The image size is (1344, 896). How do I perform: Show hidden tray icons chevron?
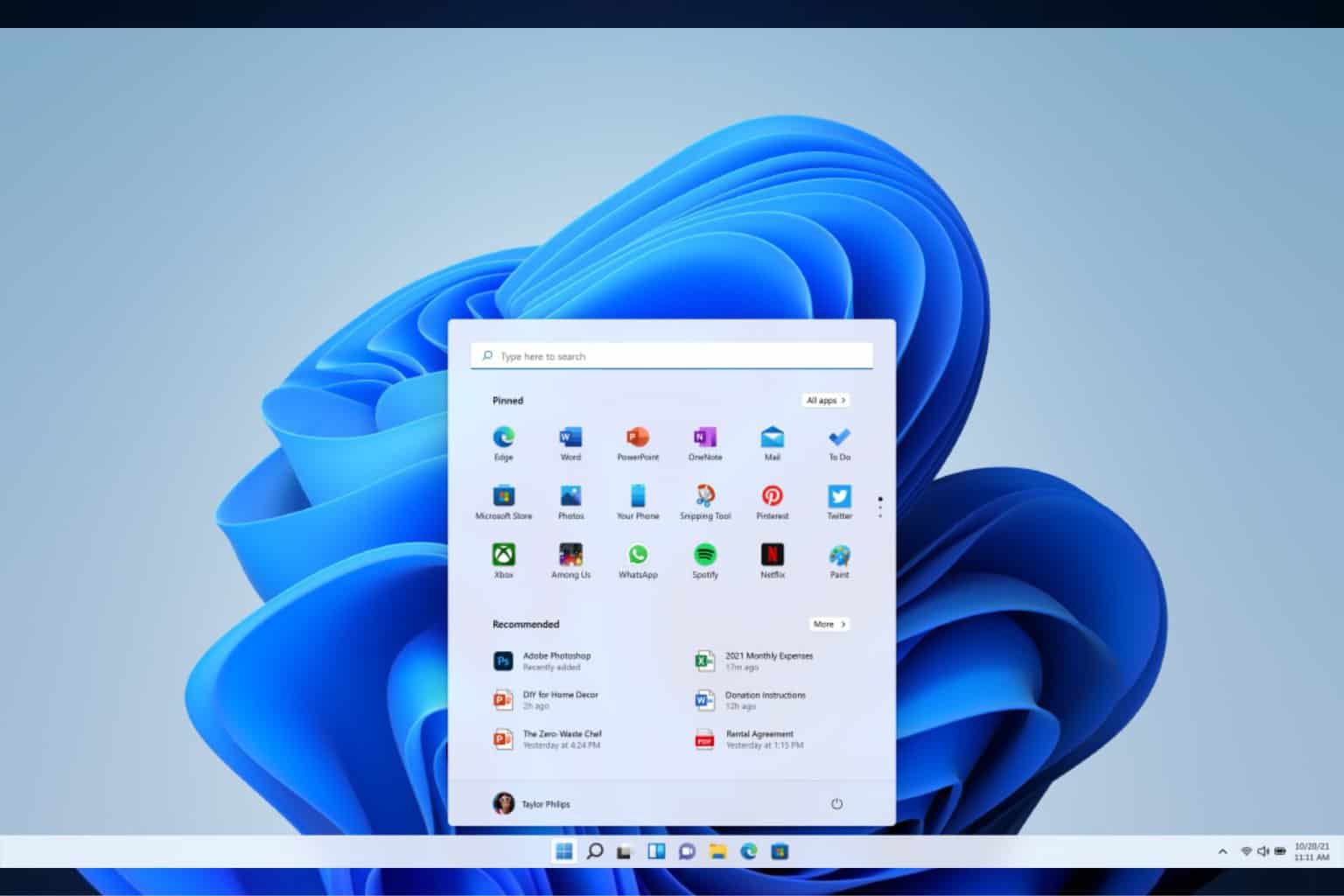(1222, 851)
